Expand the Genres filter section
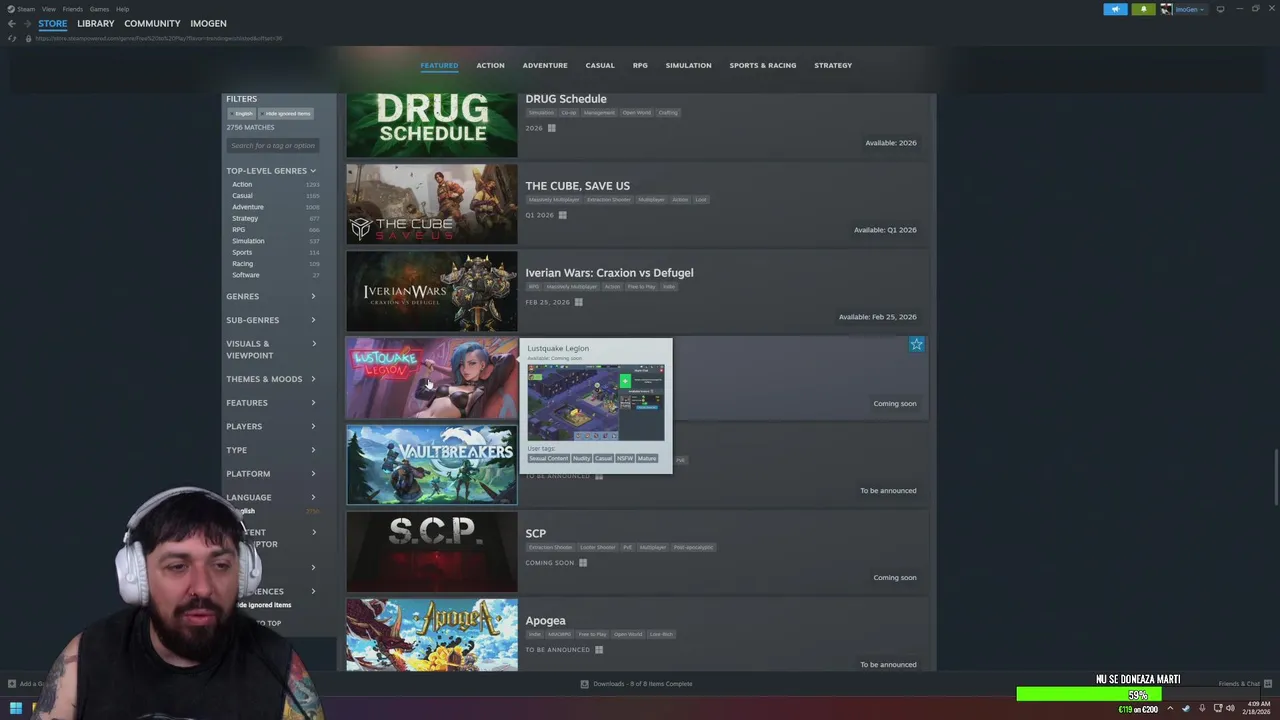1280x720 pixels. coord(271,296)
